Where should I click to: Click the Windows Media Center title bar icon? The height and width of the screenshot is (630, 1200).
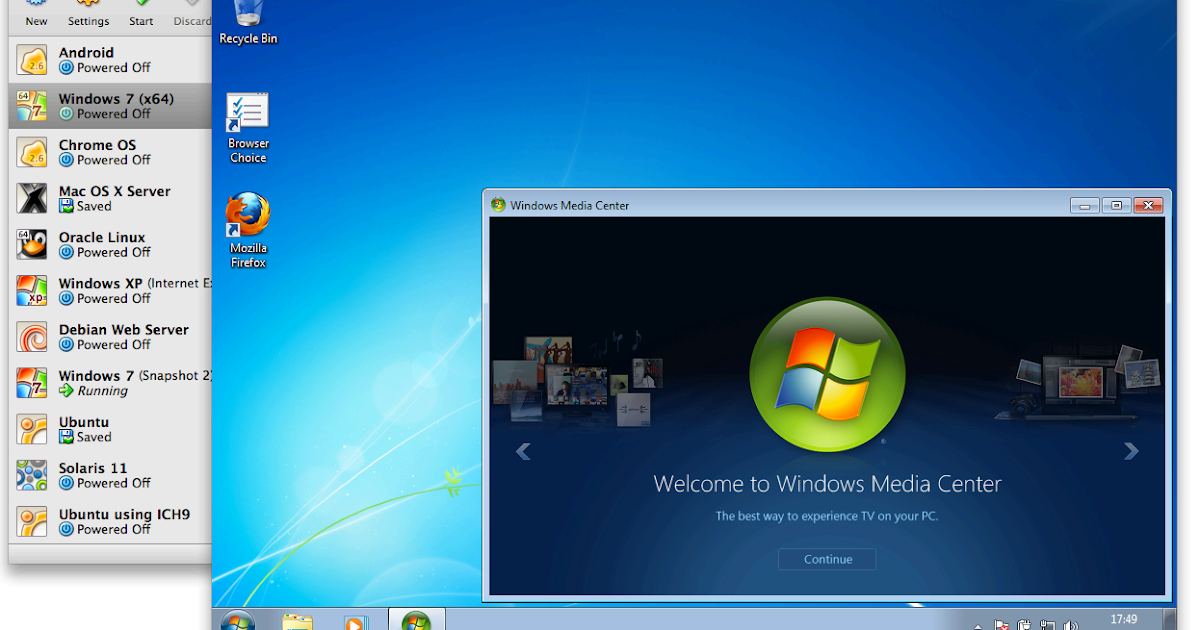pyautogui.click(x=498, y=205)
